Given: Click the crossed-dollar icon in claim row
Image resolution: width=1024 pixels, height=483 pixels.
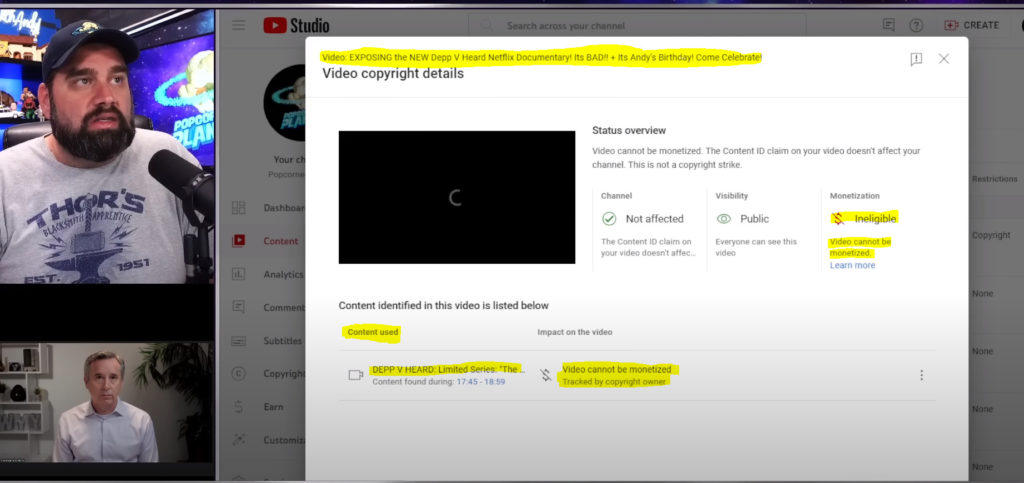Looking at the screenshot, I should point(545,375).
